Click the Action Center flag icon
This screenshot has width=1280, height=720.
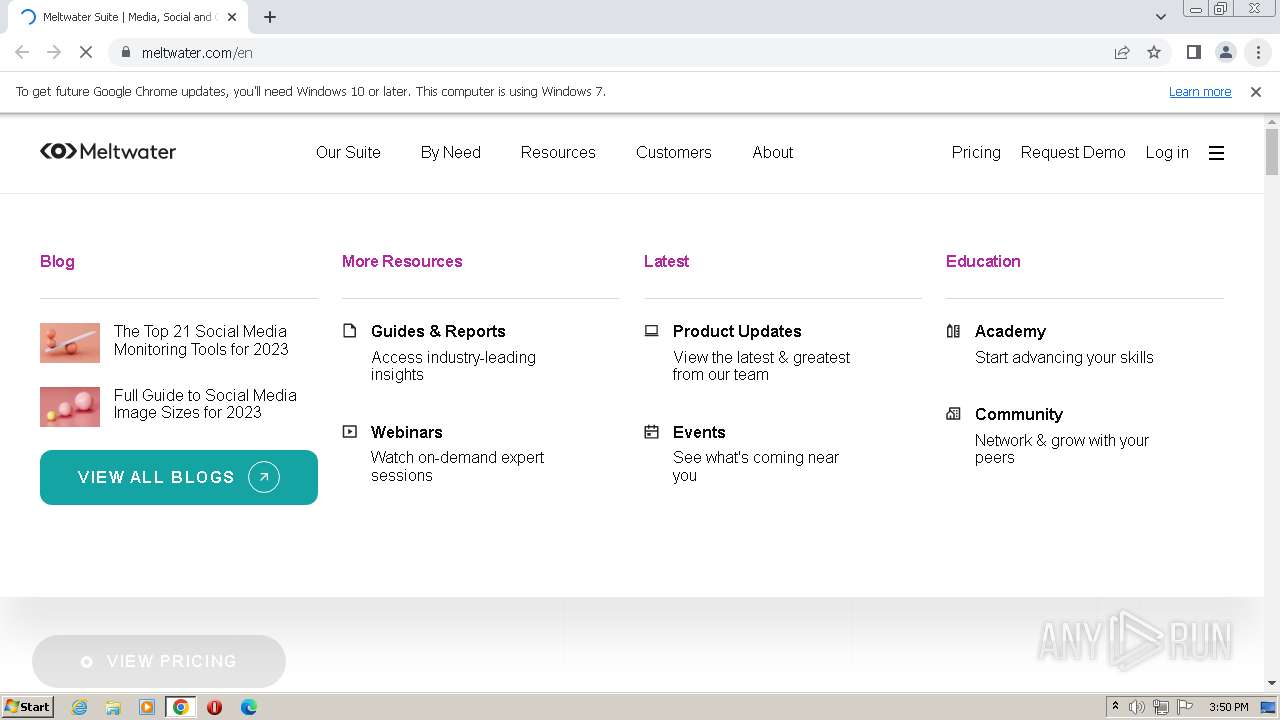pos(1185,707)
